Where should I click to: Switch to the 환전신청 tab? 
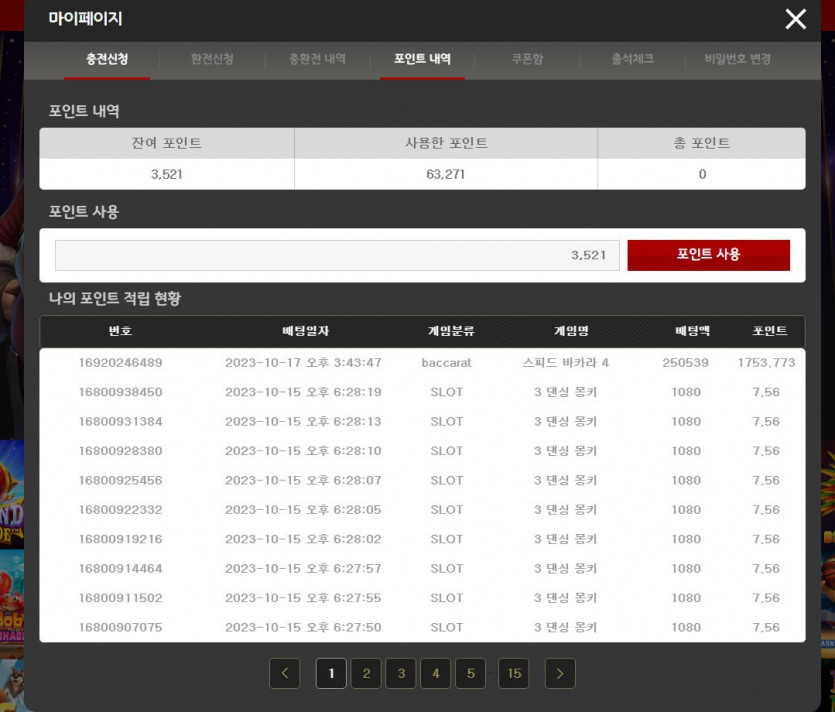point(212,59)
